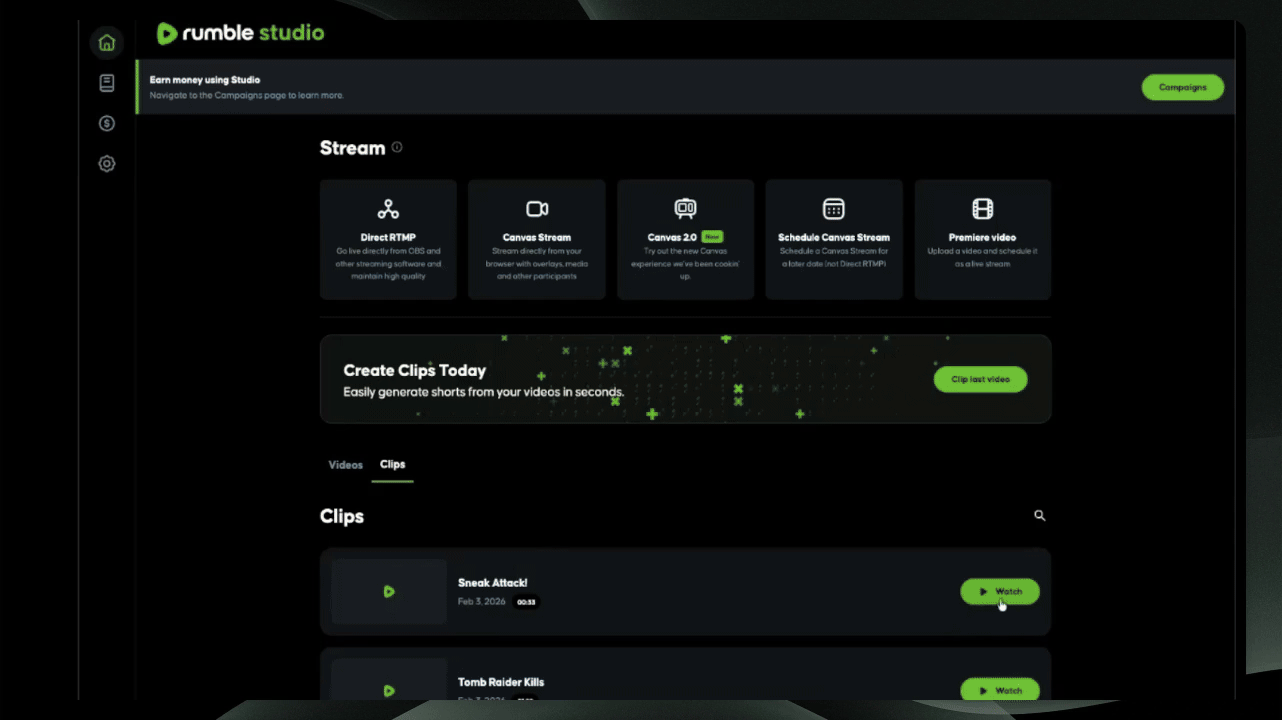Image resolution: width=1282 pixels, height=720 pixels.
Task: Click the "Create Clips Today" heading
Action: coord(414,371)
